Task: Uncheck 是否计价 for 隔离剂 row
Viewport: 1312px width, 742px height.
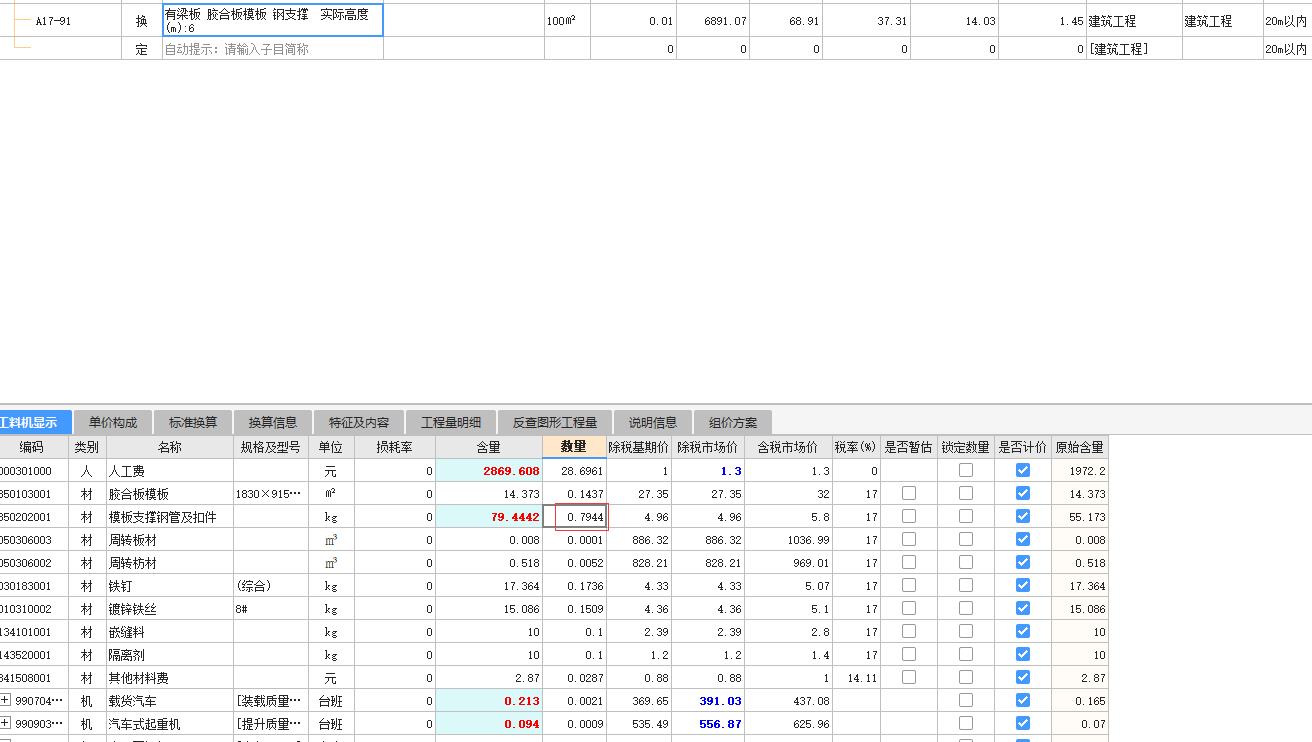Action: (1023, 654)
